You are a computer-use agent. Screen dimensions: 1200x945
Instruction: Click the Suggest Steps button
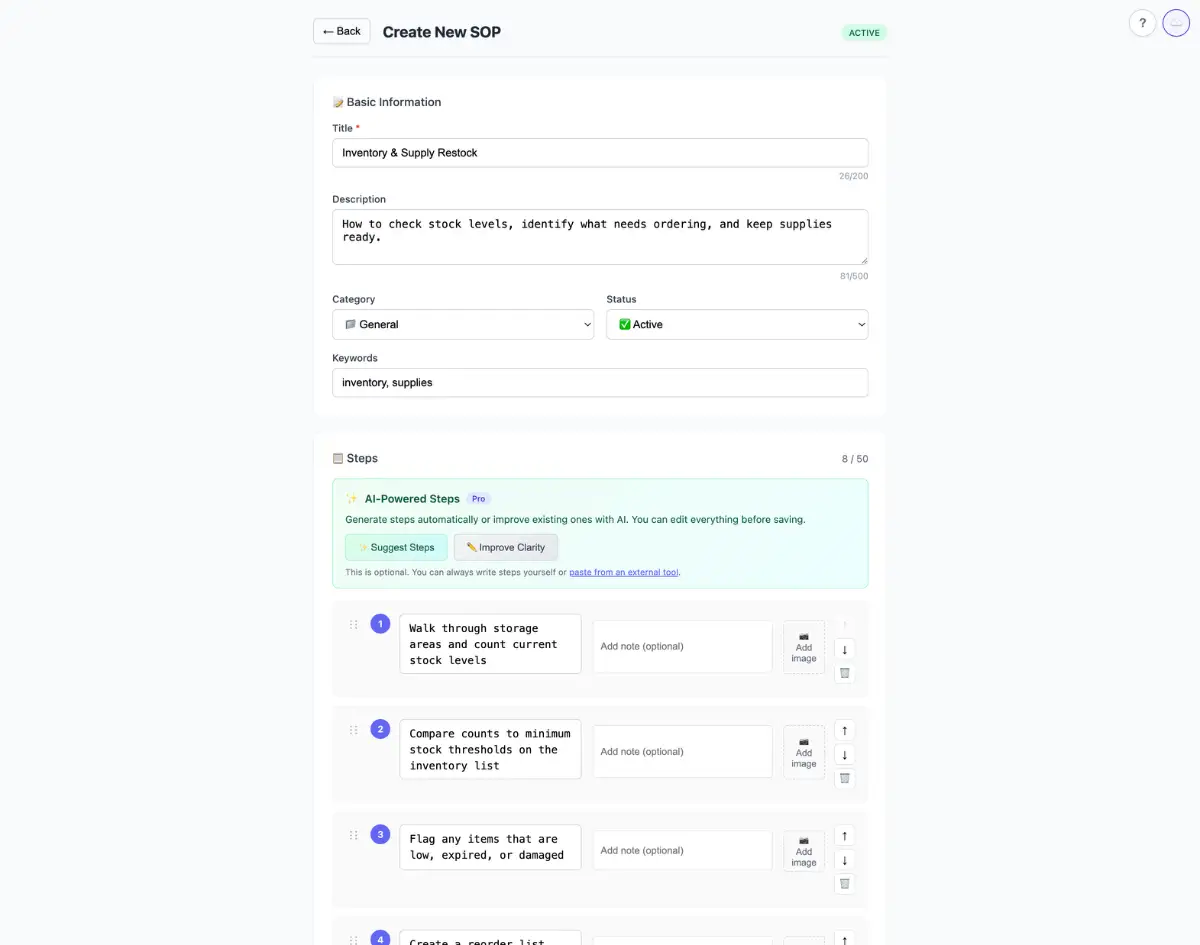[396, 547]
